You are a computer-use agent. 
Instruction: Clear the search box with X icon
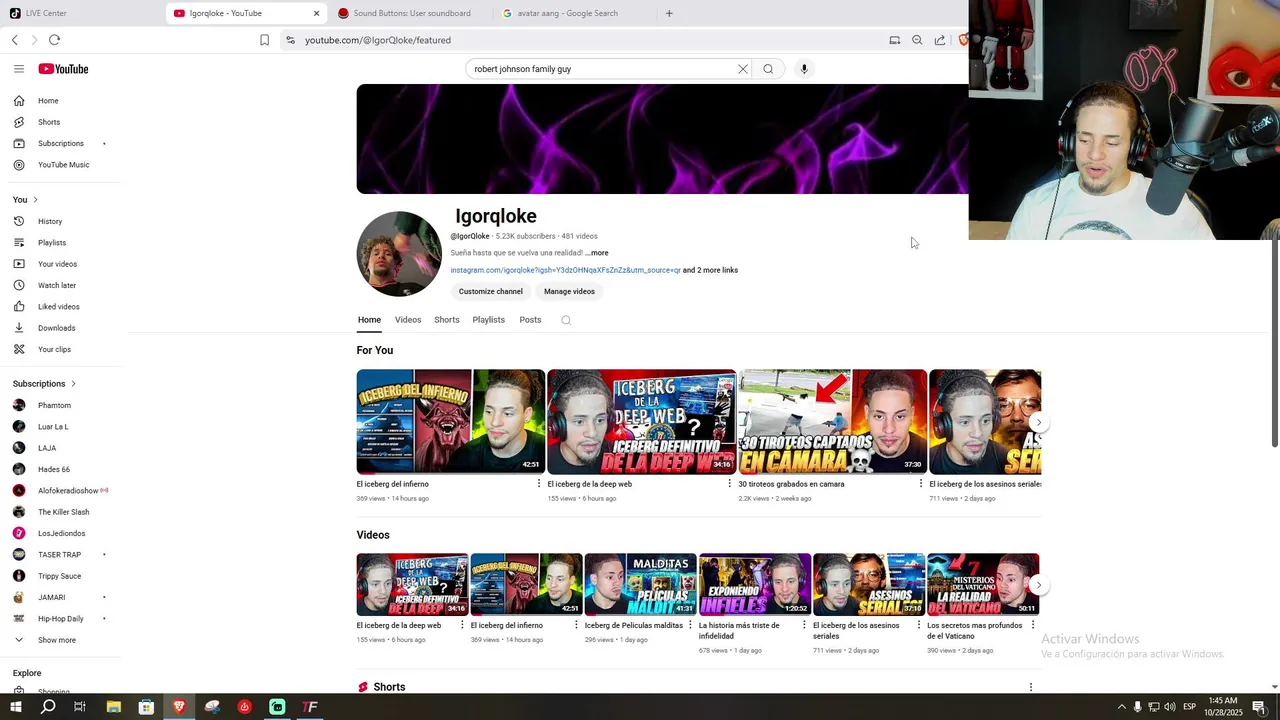click(743, 69)
